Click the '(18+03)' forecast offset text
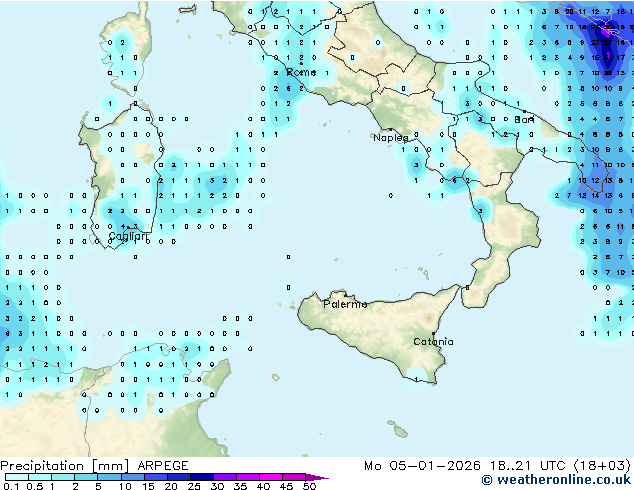 click(602, 466)
